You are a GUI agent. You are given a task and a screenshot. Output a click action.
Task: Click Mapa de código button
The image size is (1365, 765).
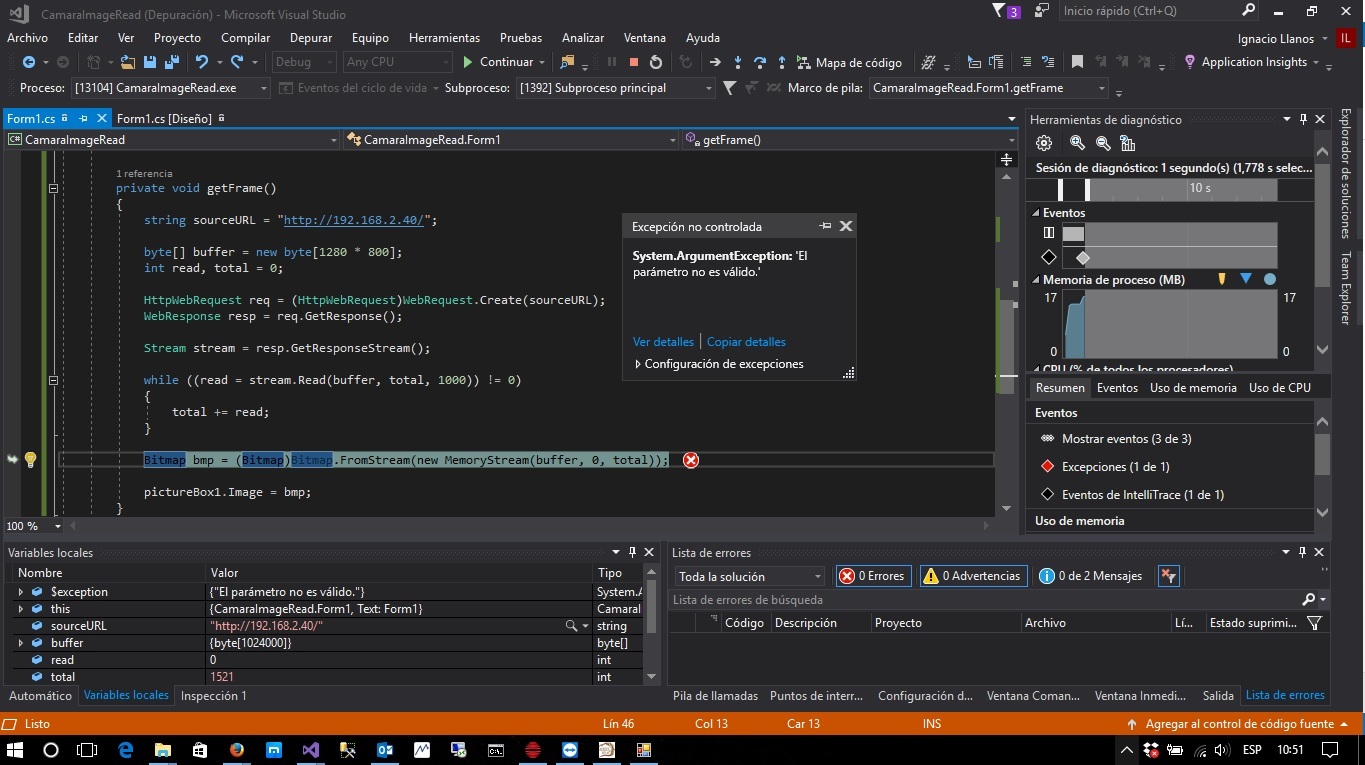(849, 62)
